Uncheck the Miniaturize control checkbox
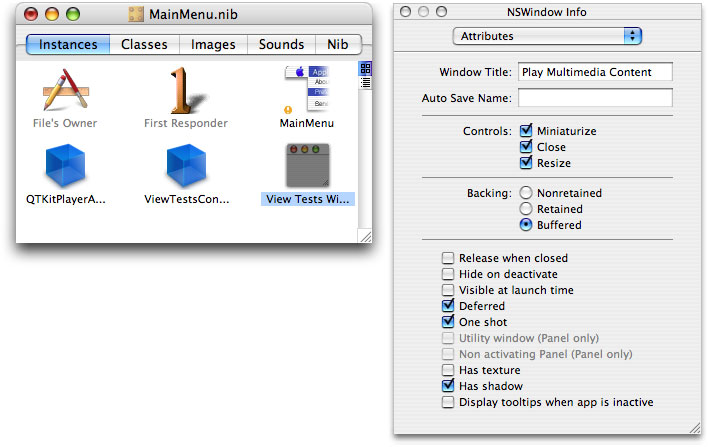 pyautogui.click(x=526, y=130)
